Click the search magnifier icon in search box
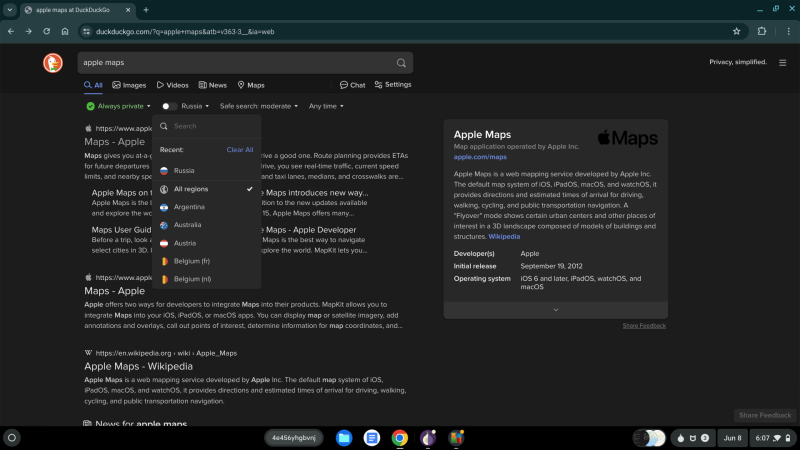 [401, 63]
